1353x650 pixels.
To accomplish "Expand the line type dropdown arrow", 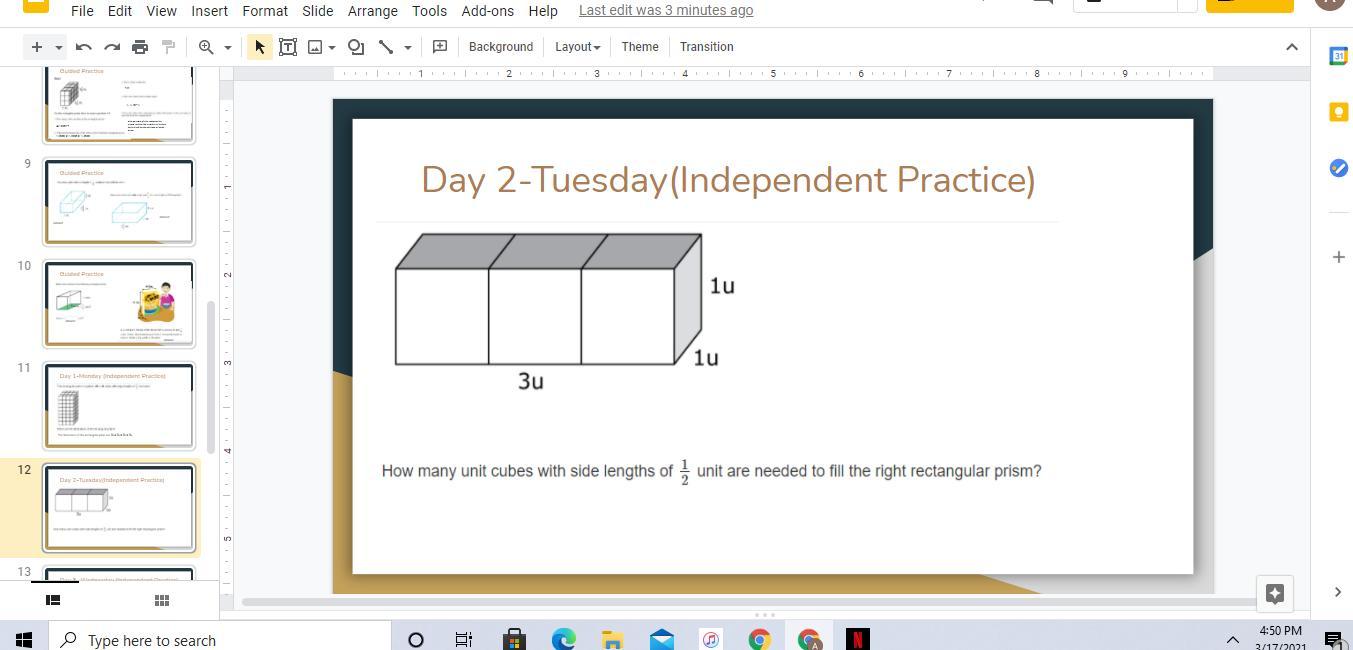I will [407, 47].
